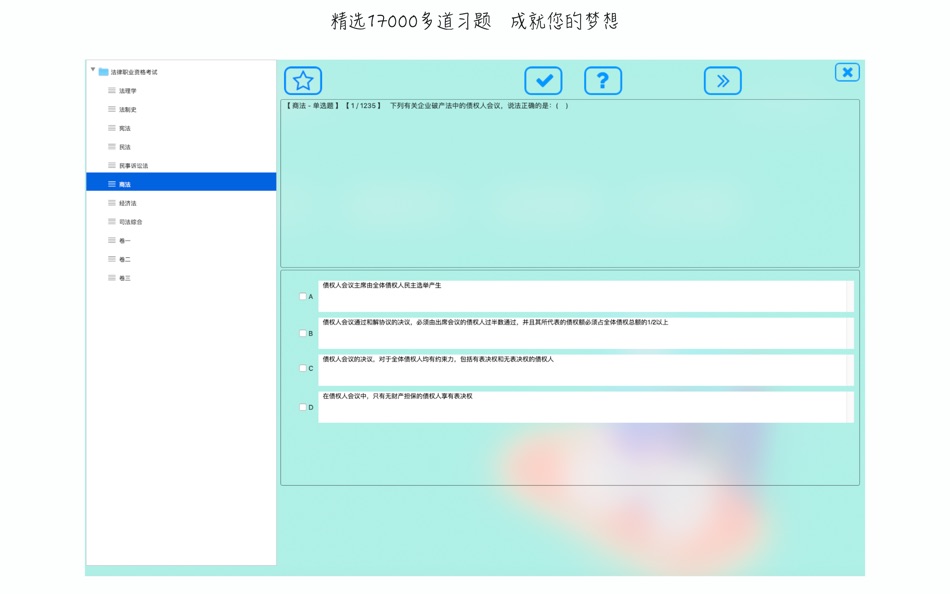Image resolution: width=950 pixels, height=594 pixels.
Task: Click option A answer text field
Action: [x=586, y=296]
